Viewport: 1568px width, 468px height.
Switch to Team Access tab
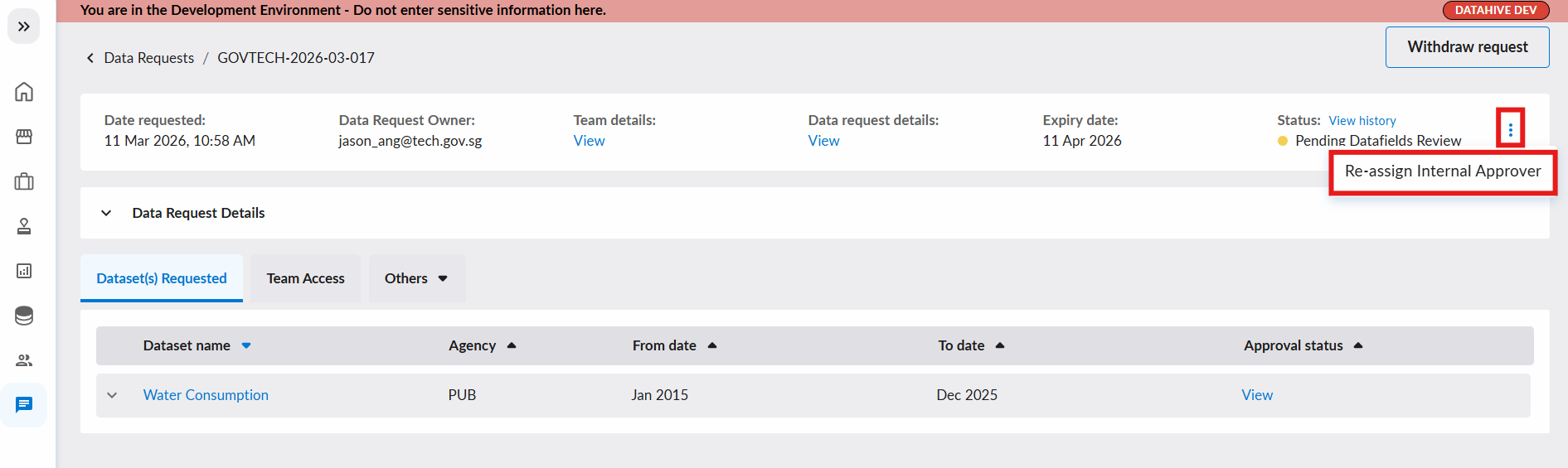[305, 278]
